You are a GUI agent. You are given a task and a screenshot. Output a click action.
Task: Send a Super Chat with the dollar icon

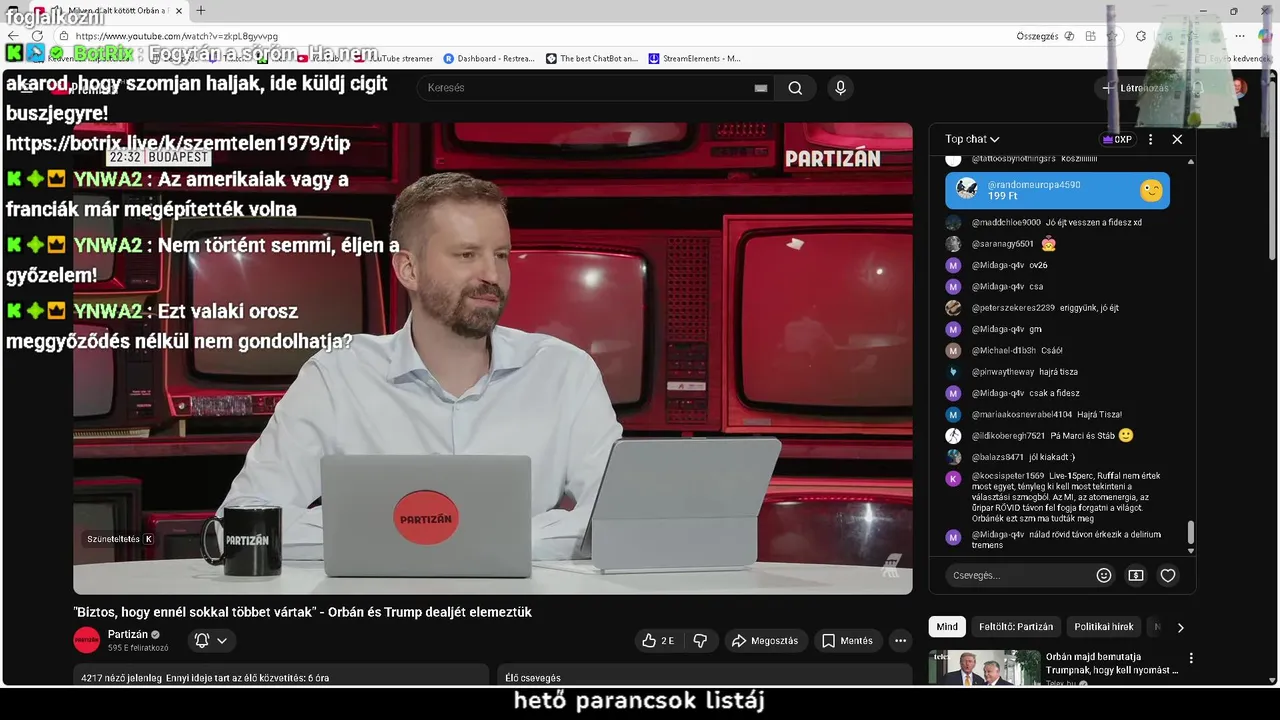click(x=1136, y=575)
